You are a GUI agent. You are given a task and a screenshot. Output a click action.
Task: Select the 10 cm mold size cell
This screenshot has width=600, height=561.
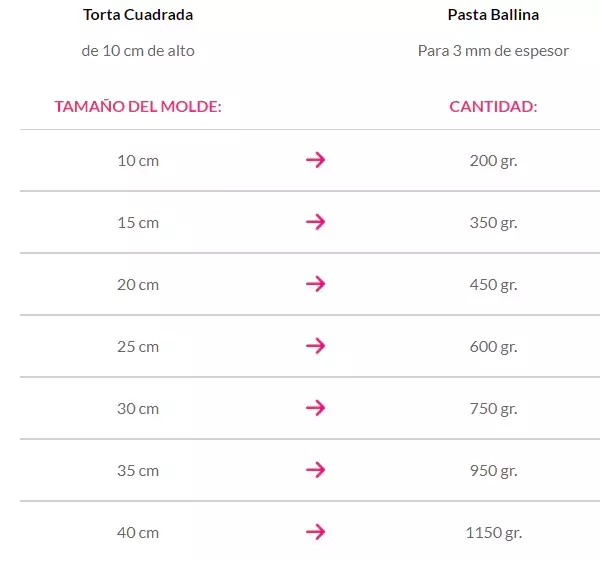138,161
